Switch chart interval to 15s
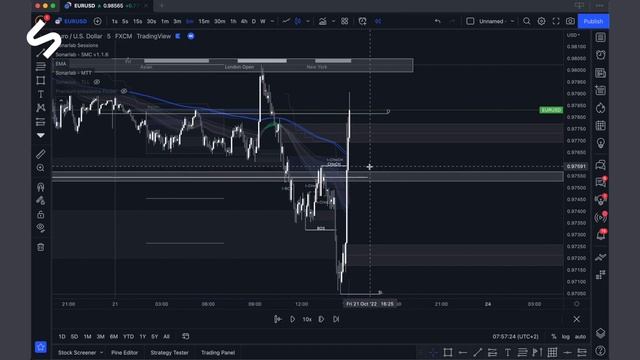 (x=138, y=21)
